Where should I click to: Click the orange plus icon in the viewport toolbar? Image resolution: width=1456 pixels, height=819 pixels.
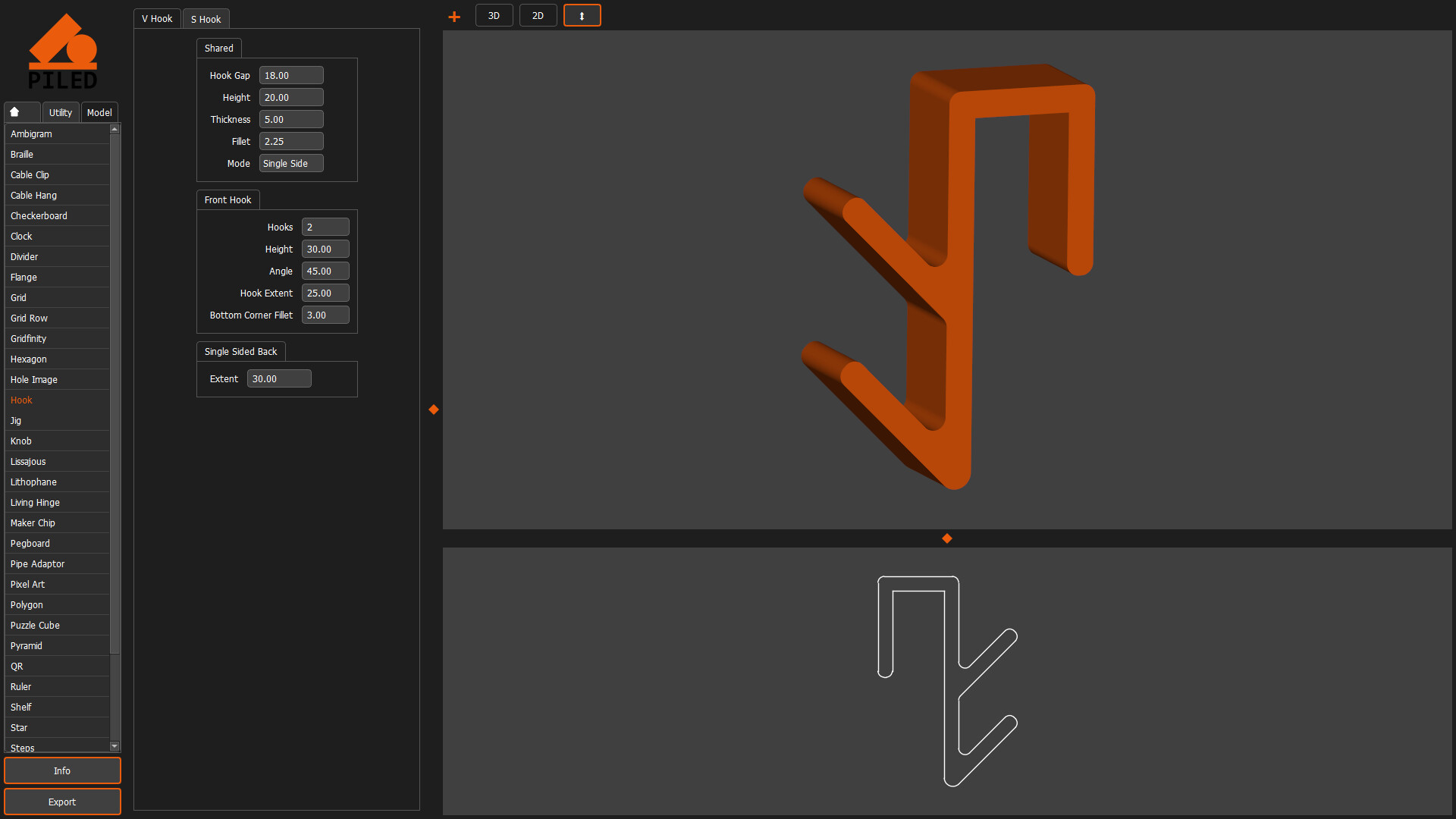tap(453, 15)
